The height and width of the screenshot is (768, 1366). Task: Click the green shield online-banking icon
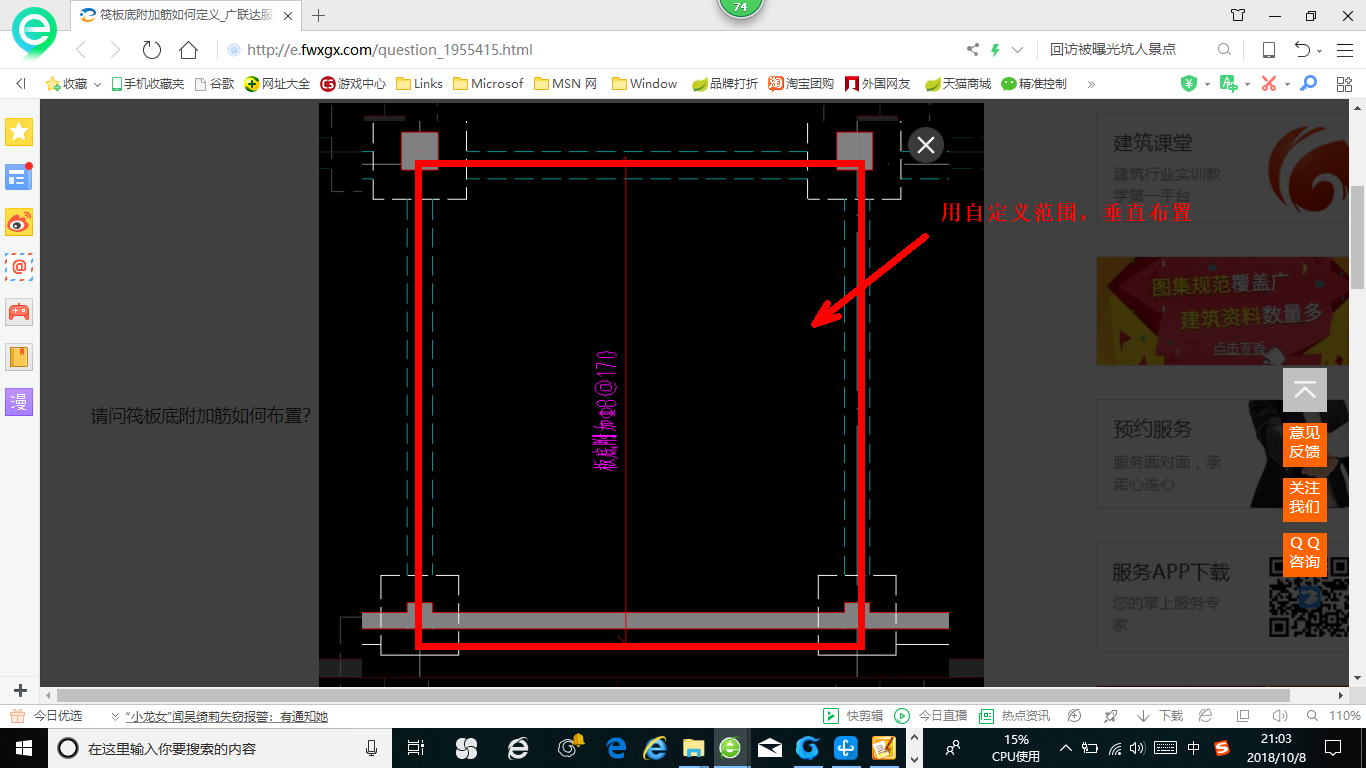point(1189,84)
